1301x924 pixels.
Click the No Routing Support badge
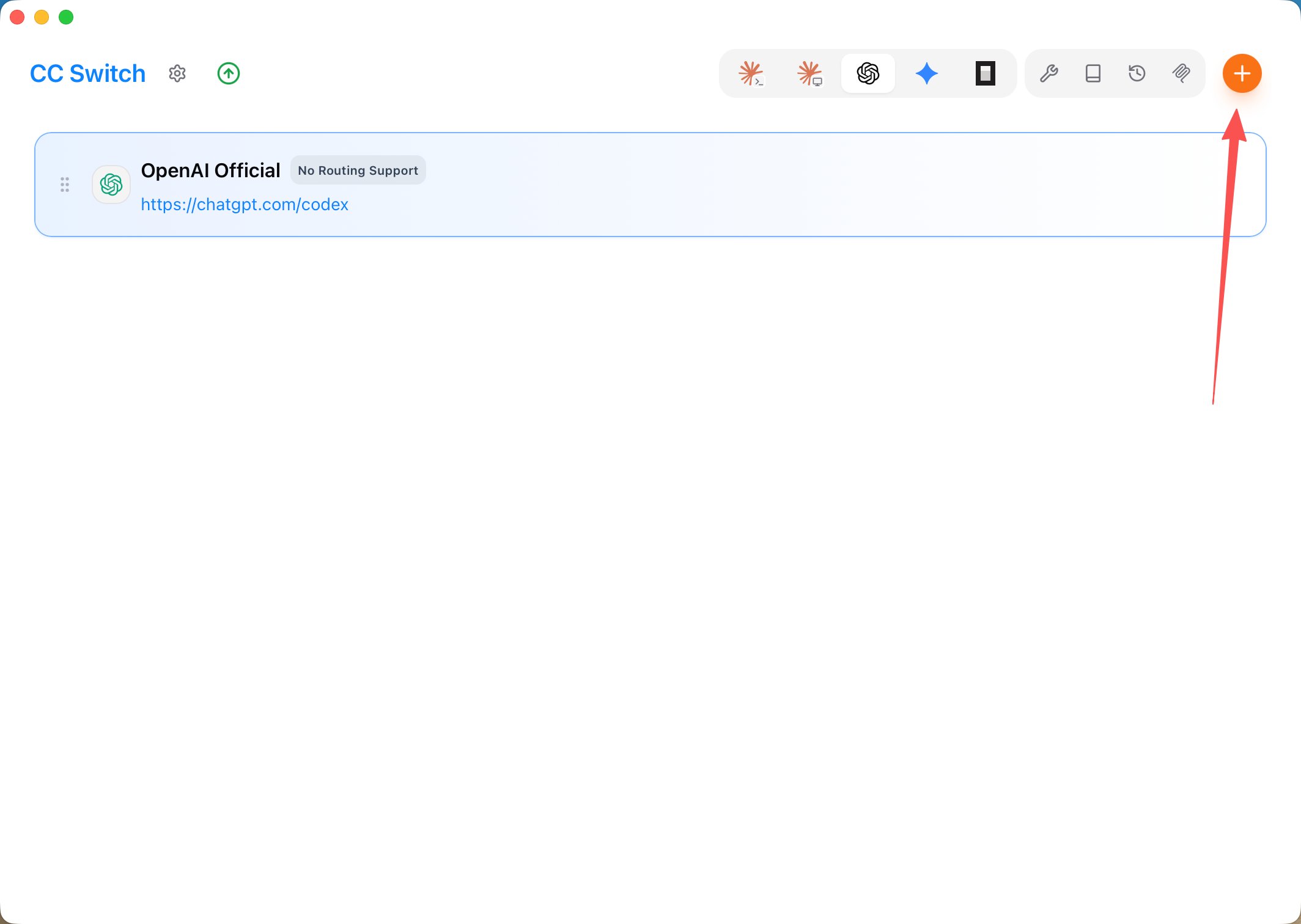pyautogui.click(x=358, y=170)
